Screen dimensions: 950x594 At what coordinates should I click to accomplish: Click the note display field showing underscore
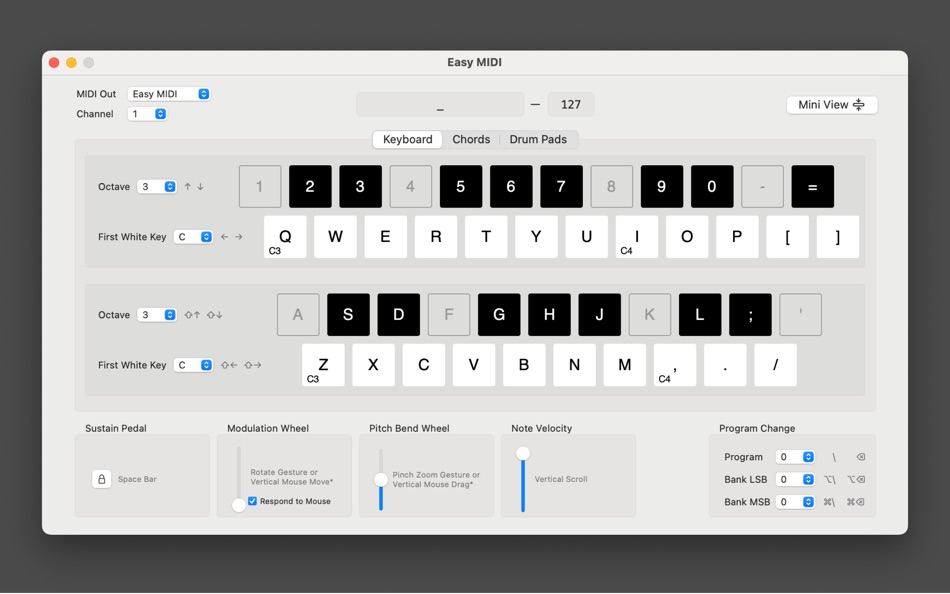440,104
